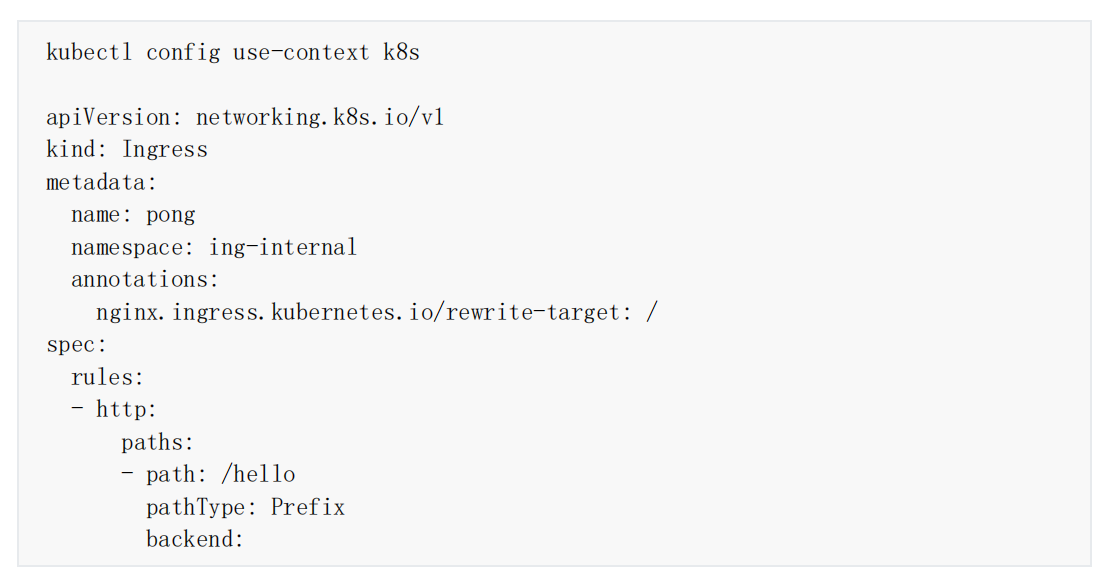This screenshot has width=1108, height=574.
Task: Click the annotations: key
Action: (146, 279)
